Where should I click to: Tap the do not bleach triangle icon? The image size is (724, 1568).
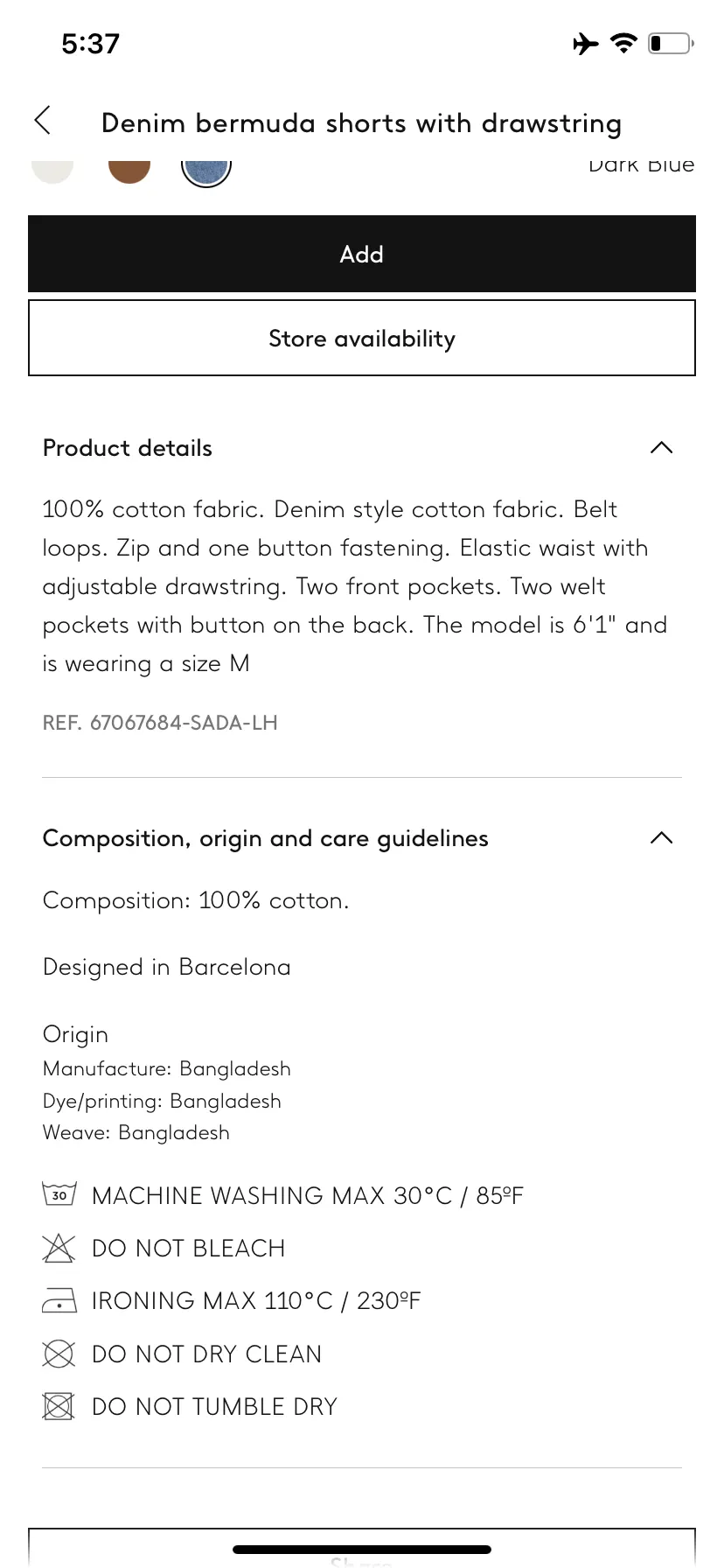click(59, 1248)
